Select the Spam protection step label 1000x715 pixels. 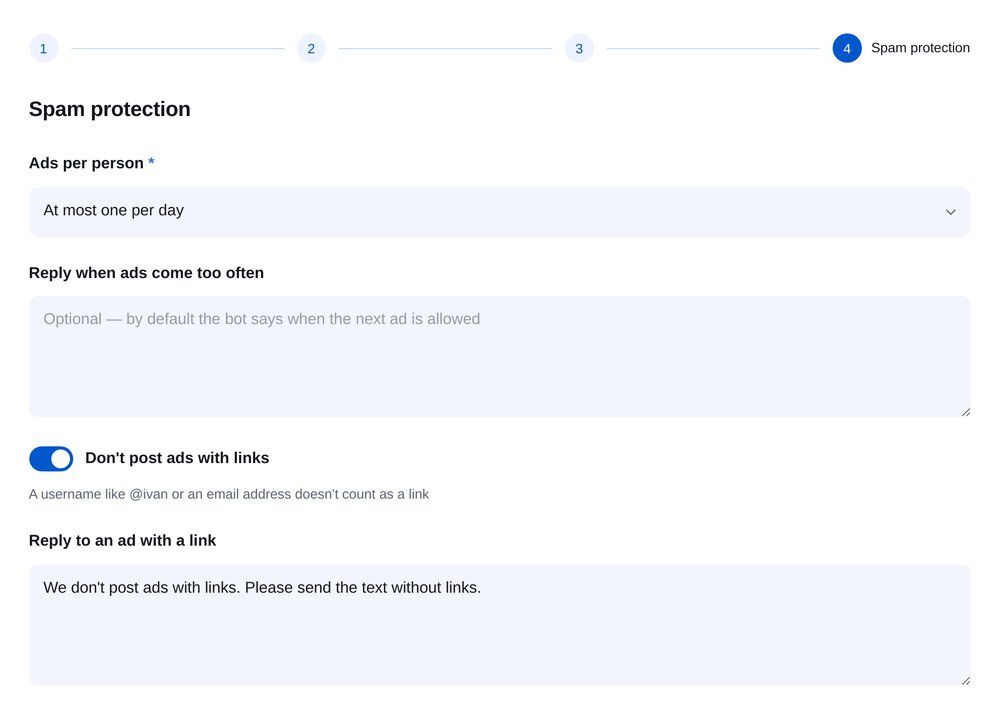click(x=920, y=48)
